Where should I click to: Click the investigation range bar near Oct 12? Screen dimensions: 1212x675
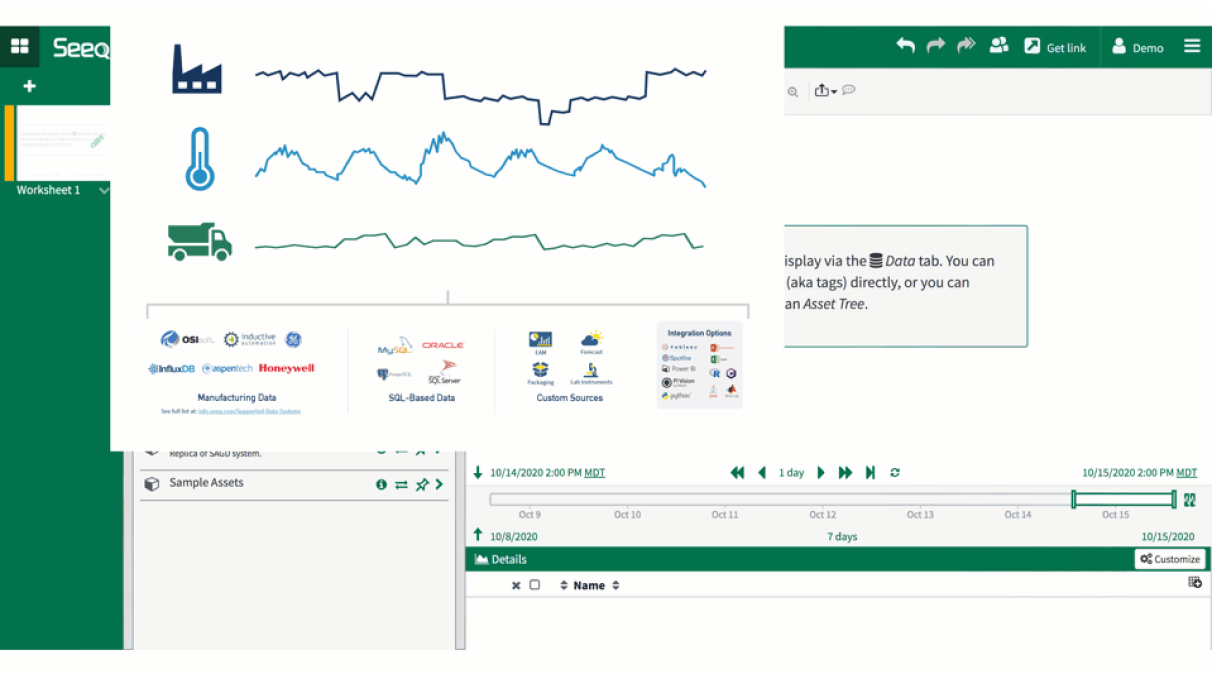click(x=823, y=499)
